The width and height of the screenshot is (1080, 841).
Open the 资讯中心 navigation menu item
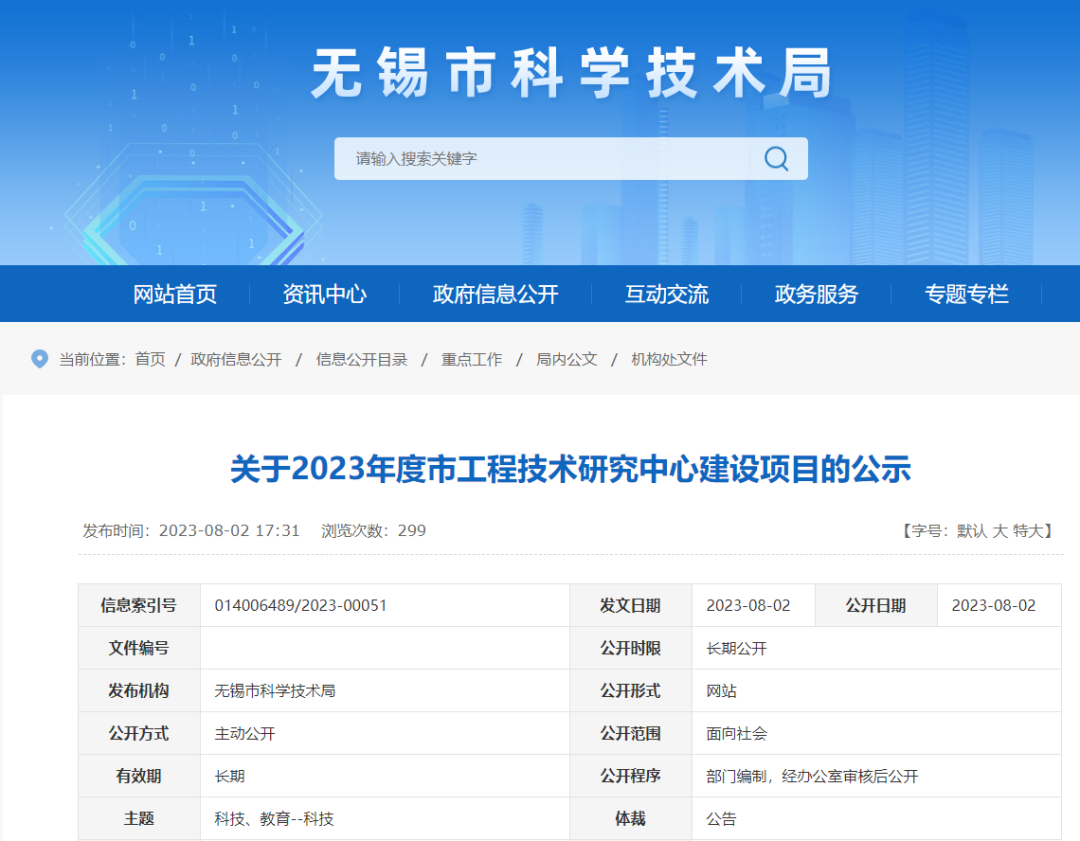click(x=324, y=294)
